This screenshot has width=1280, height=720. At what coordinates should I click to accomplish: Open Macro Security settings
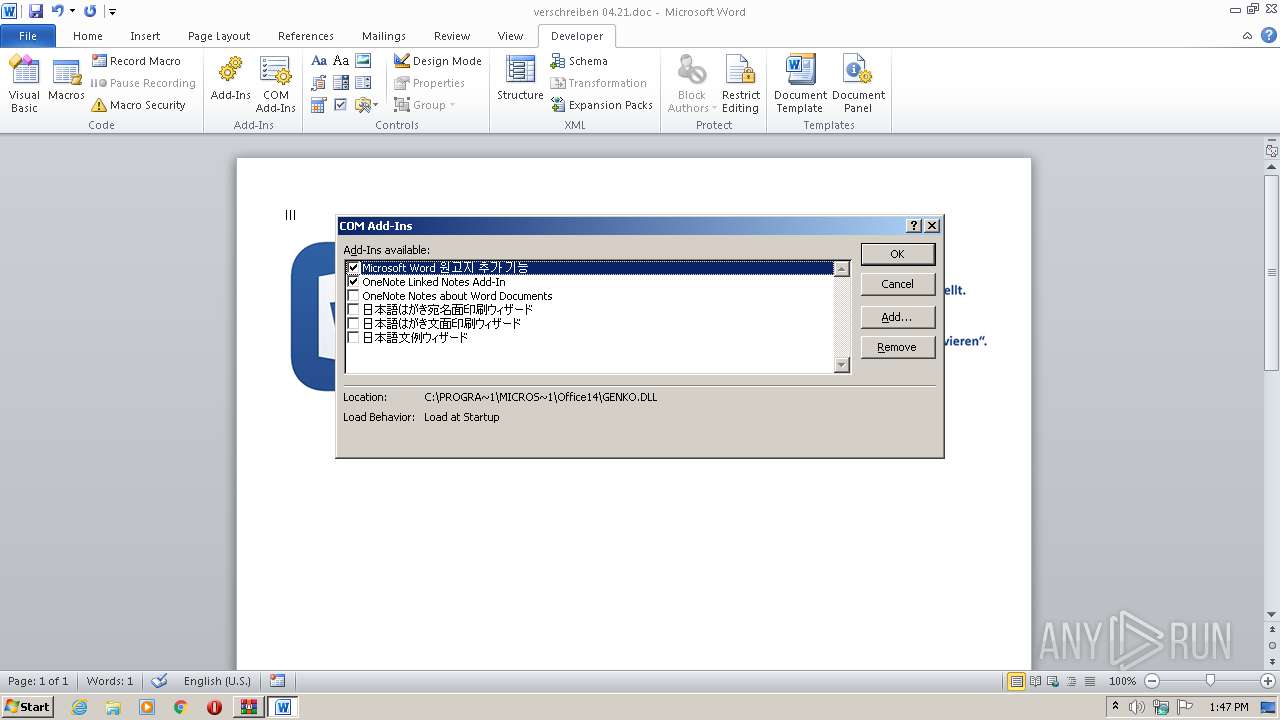click(138, 105)
